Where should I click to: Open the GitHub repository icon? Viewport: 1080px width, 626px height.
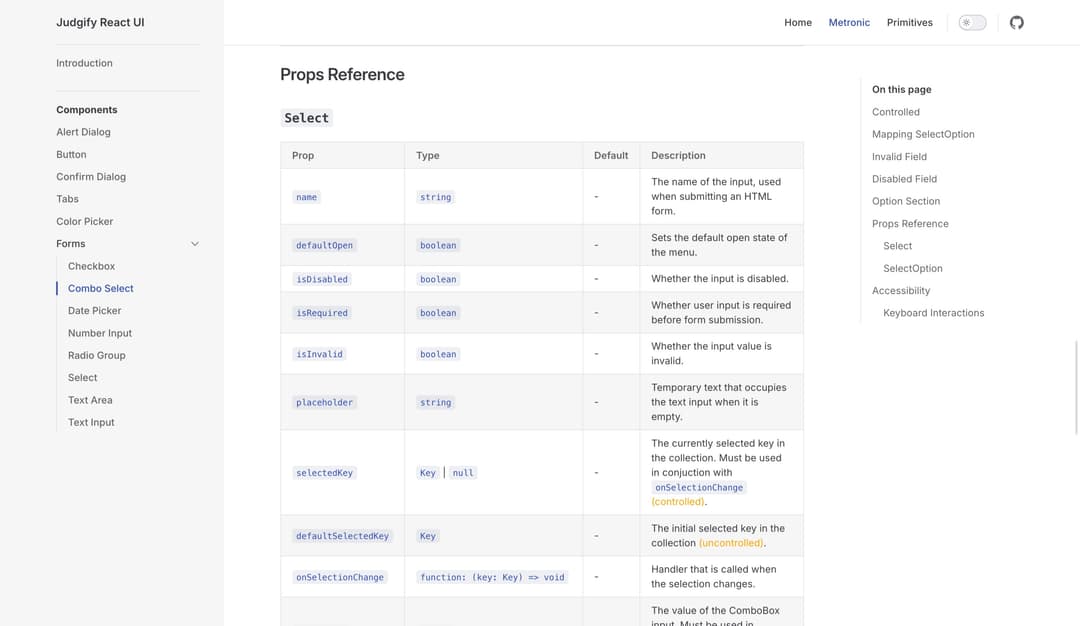(1017, 23)
